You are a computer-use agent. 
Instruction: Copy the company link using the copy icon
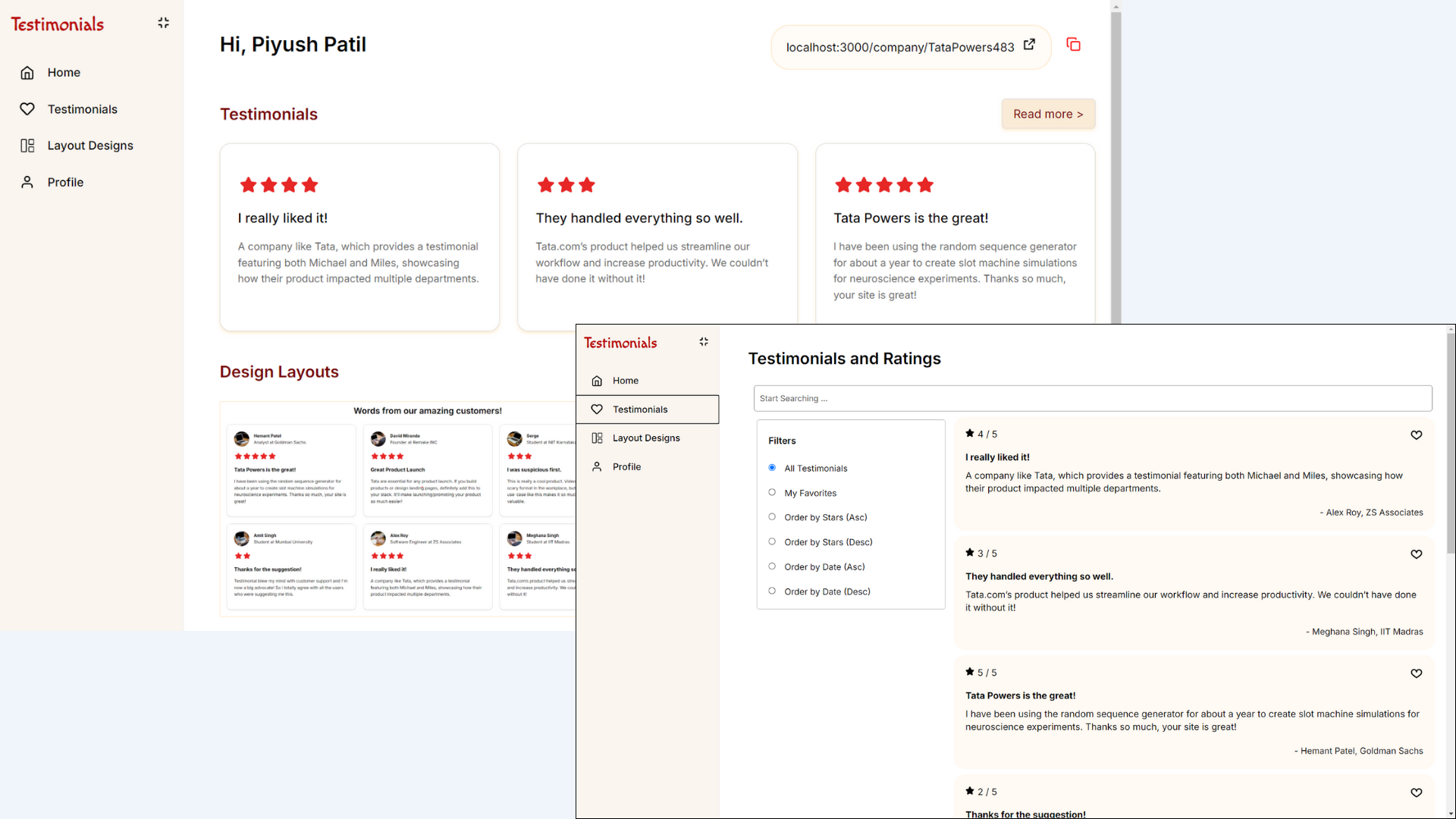(1073, 44)
